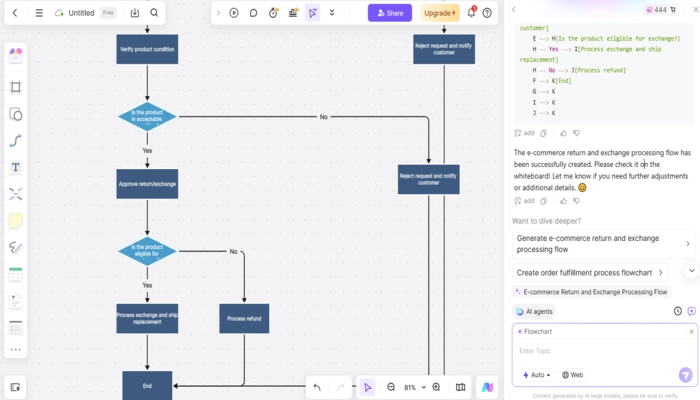The width and height of the screenshot is (700, 400).
Task: Open help question mark
Action: point(487,13)
